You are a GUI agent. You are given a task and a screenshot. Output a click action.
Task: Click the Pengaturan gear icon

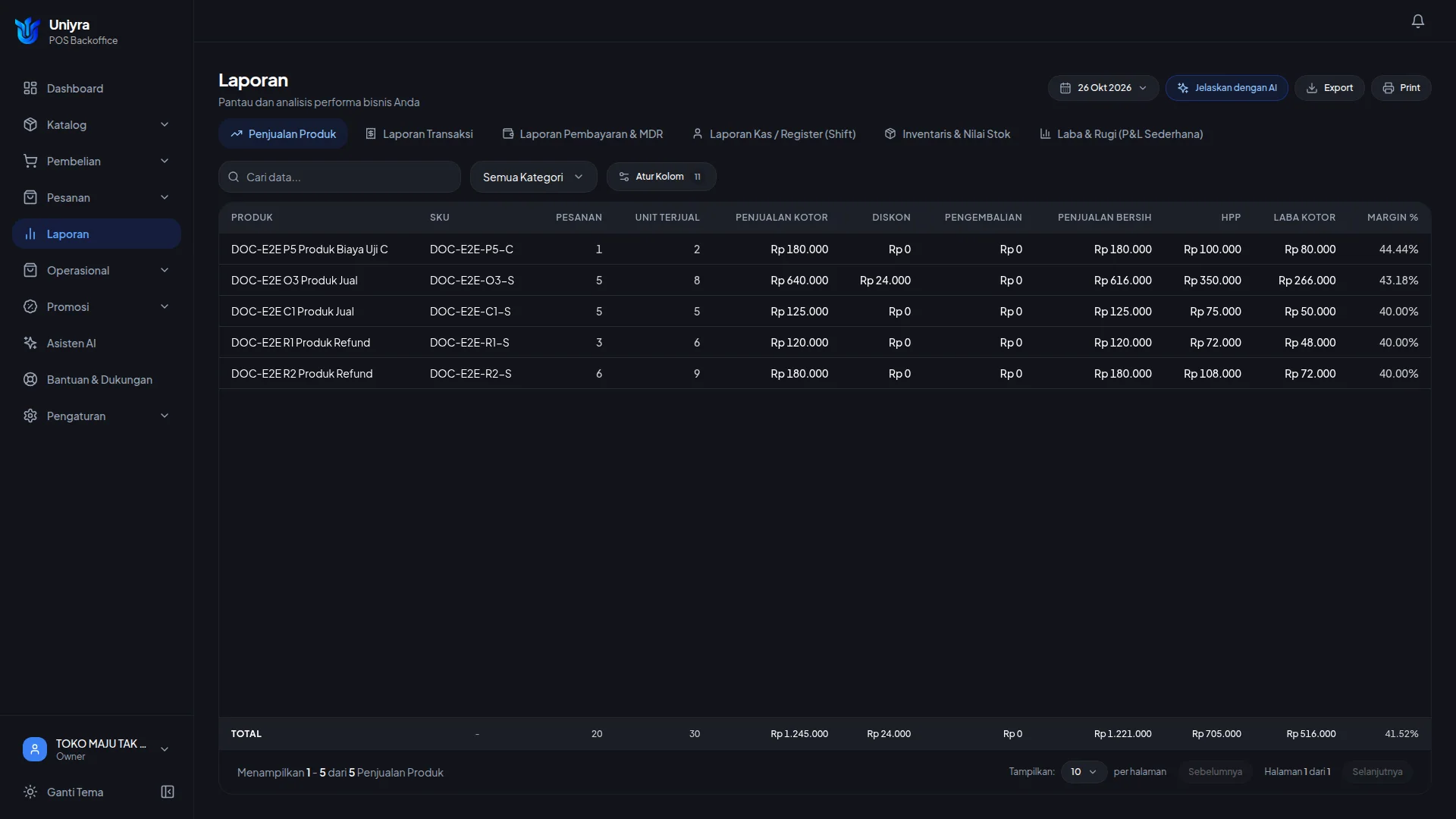(30, 416)
